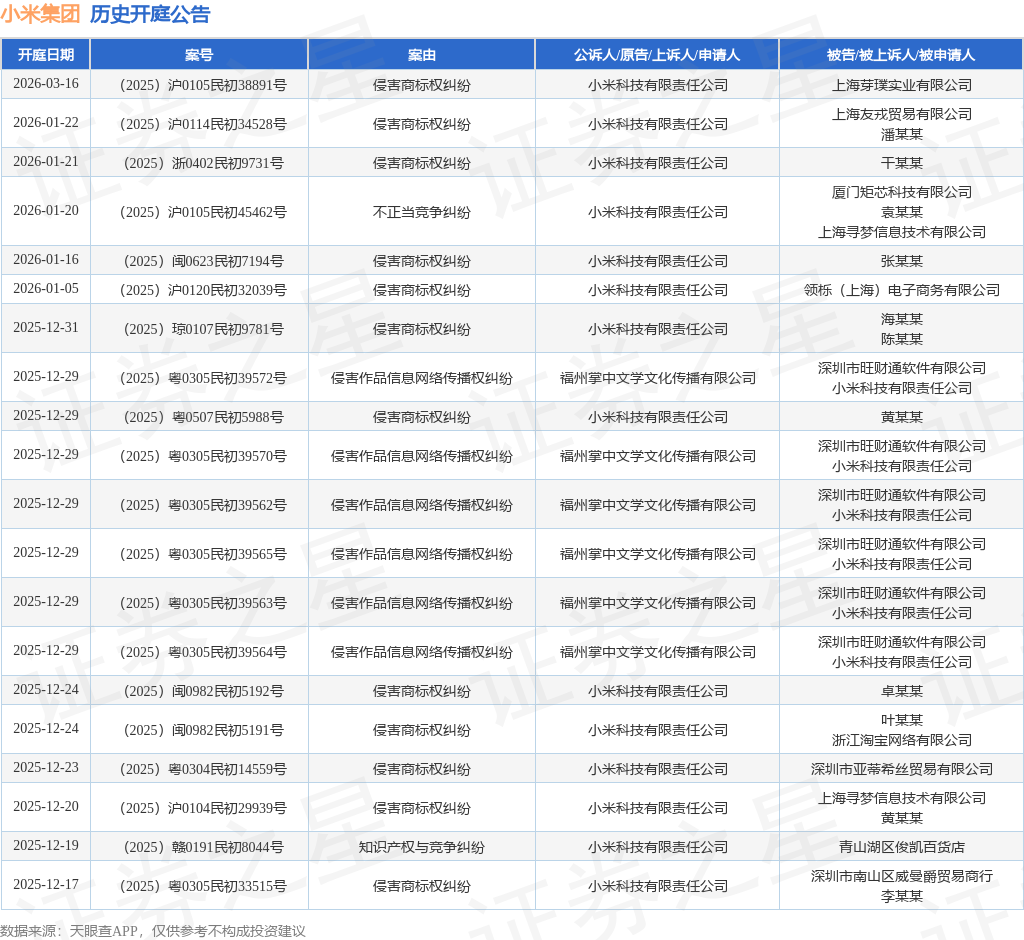Select date cell 2026-01-22
The image size is (1024, 940).
pyautogui.click(x=46, y=123)
